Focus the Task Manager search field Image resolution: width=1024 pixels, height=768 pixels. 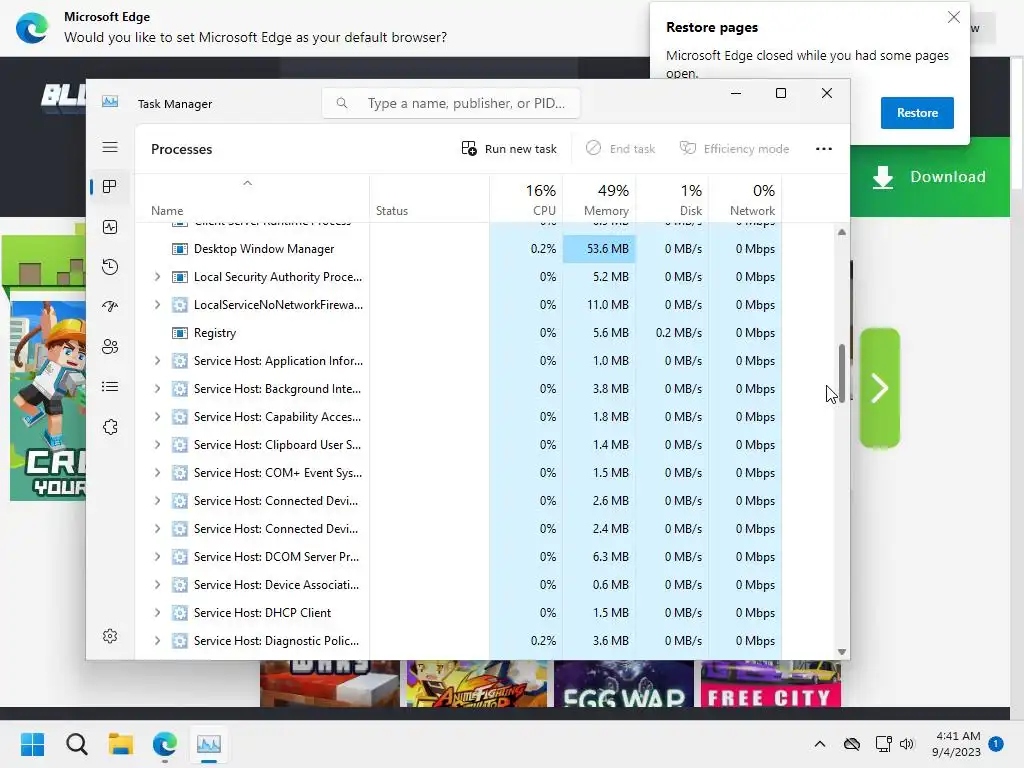[x=451, y=103]
